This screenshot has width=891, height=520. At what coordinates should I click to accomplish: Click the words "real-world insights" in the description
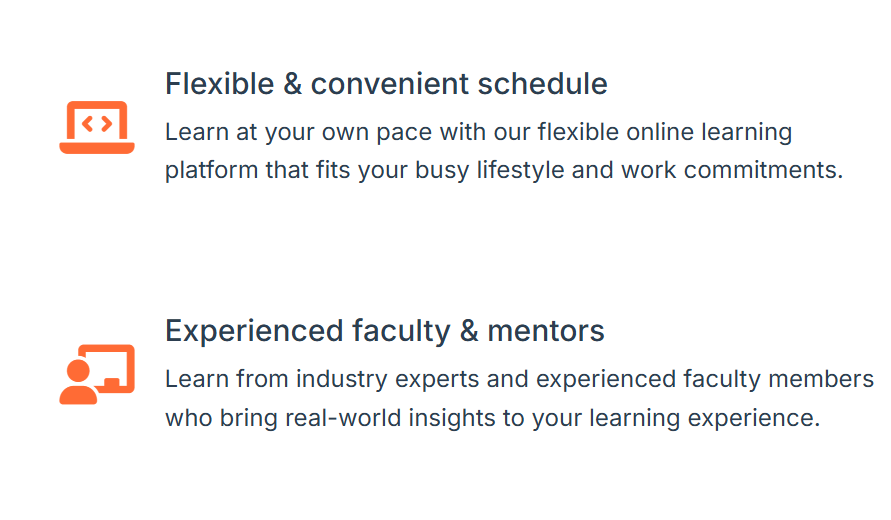[x=390, y=418]
